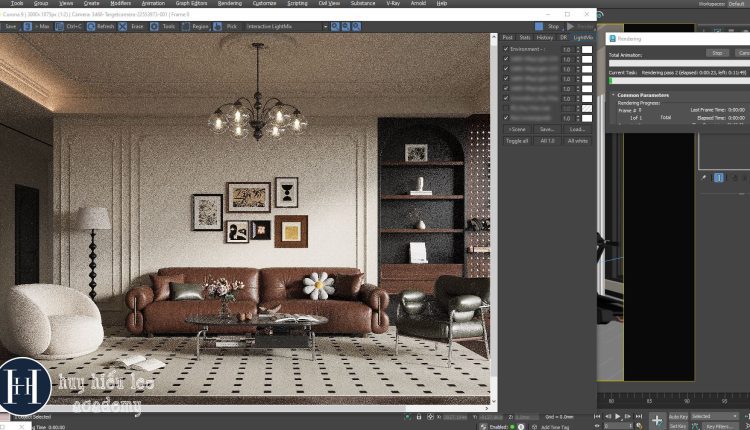Image resolution: width=750 pixels, height=430 pixels.
Task: Click the Render play arrow icon
Action: click(571, 27)
